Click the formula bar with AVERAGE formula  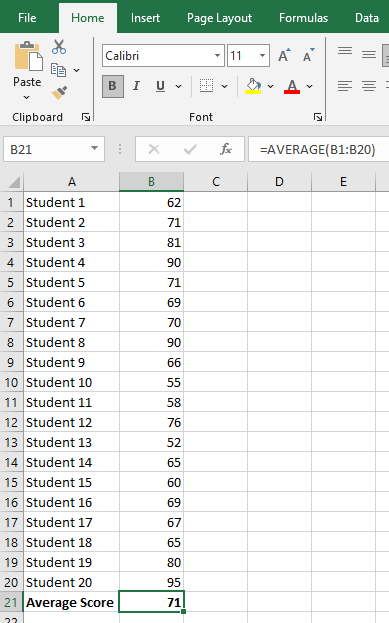tap(318, 149)
